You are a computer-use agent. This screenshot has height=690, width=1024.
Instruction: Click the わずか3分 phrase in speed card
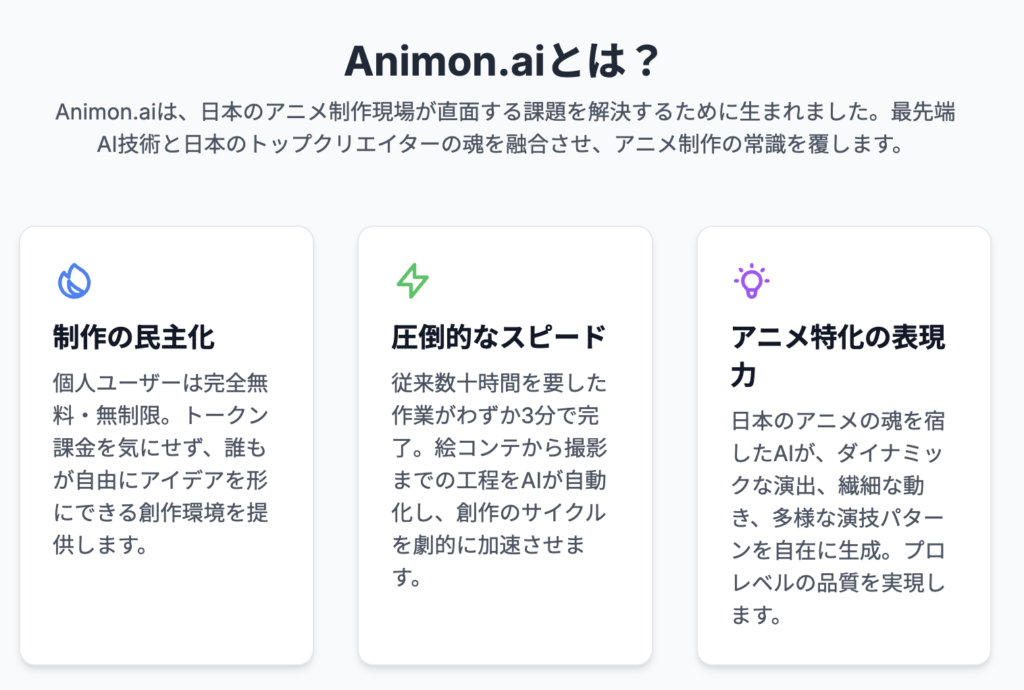click(510, 415)
